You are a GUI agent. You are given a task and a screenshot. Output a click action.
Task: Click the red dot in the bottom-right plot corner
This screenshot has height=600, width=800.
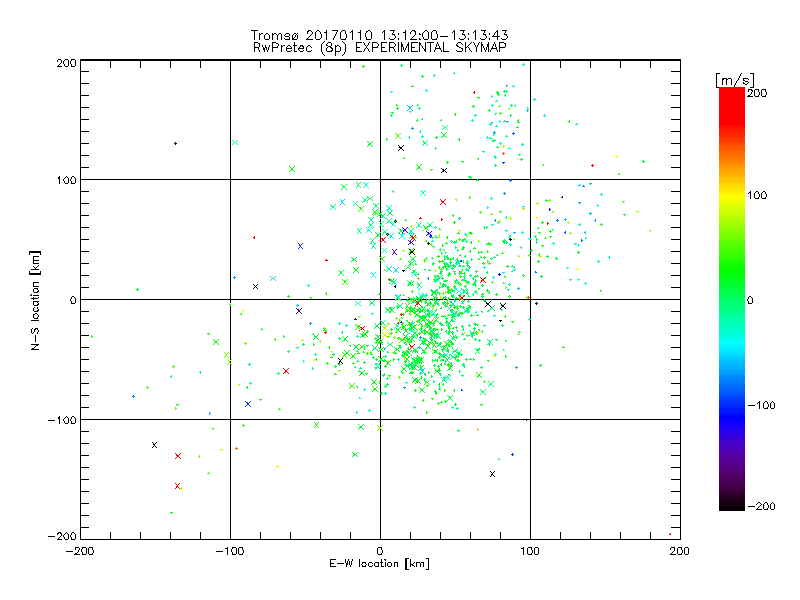(670, 534)
